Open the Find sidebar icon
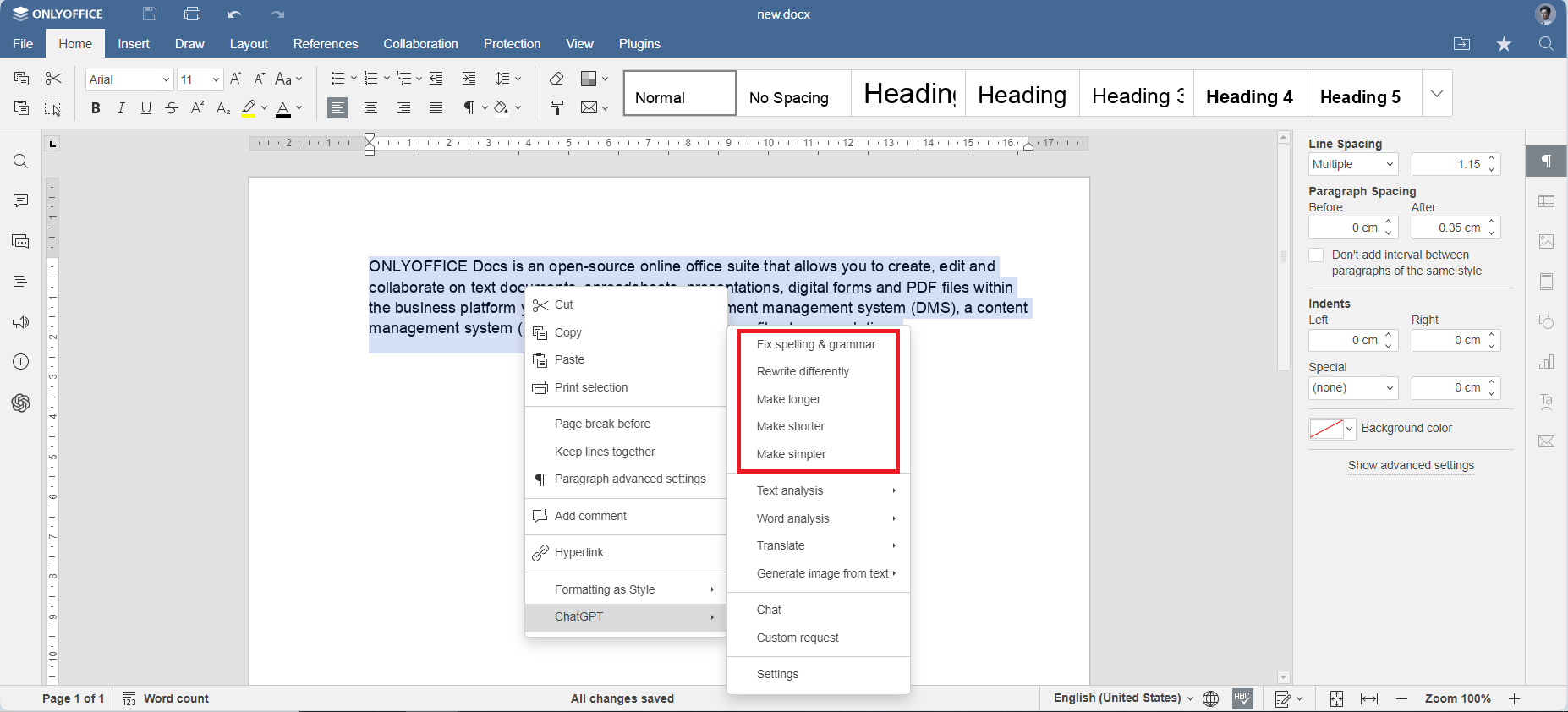1568x712 pixels. coord(20,161)
